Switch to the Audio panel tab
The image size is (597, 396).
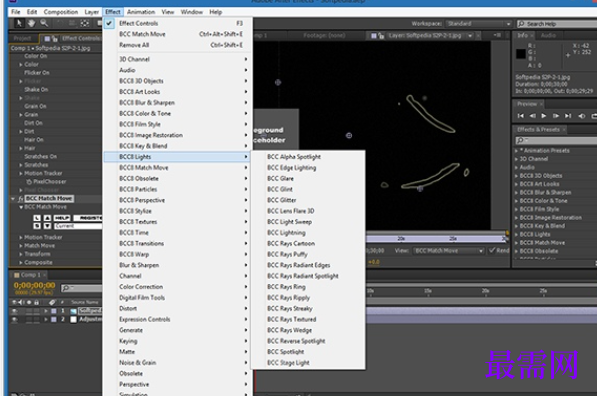tap(548, 35)
